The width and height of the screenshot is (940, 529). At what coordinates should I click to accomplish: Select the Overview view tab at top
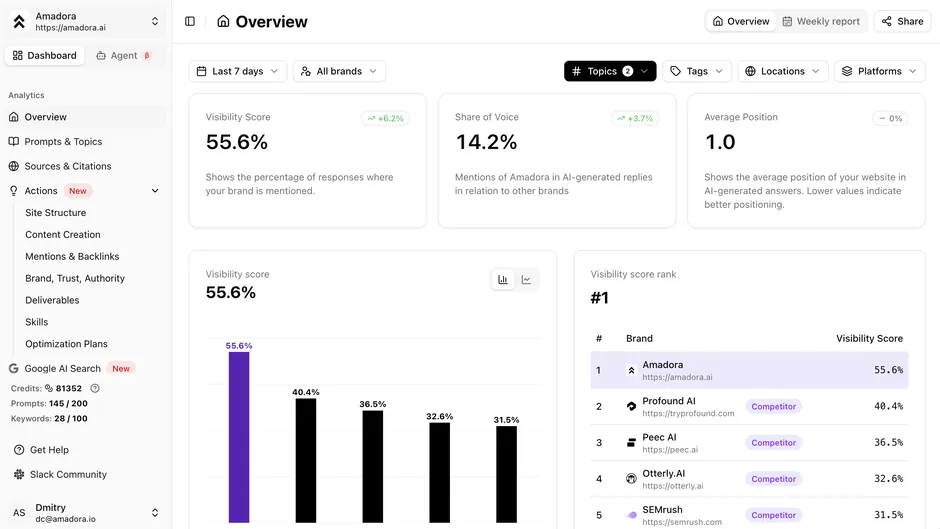(x=741, y=21)
